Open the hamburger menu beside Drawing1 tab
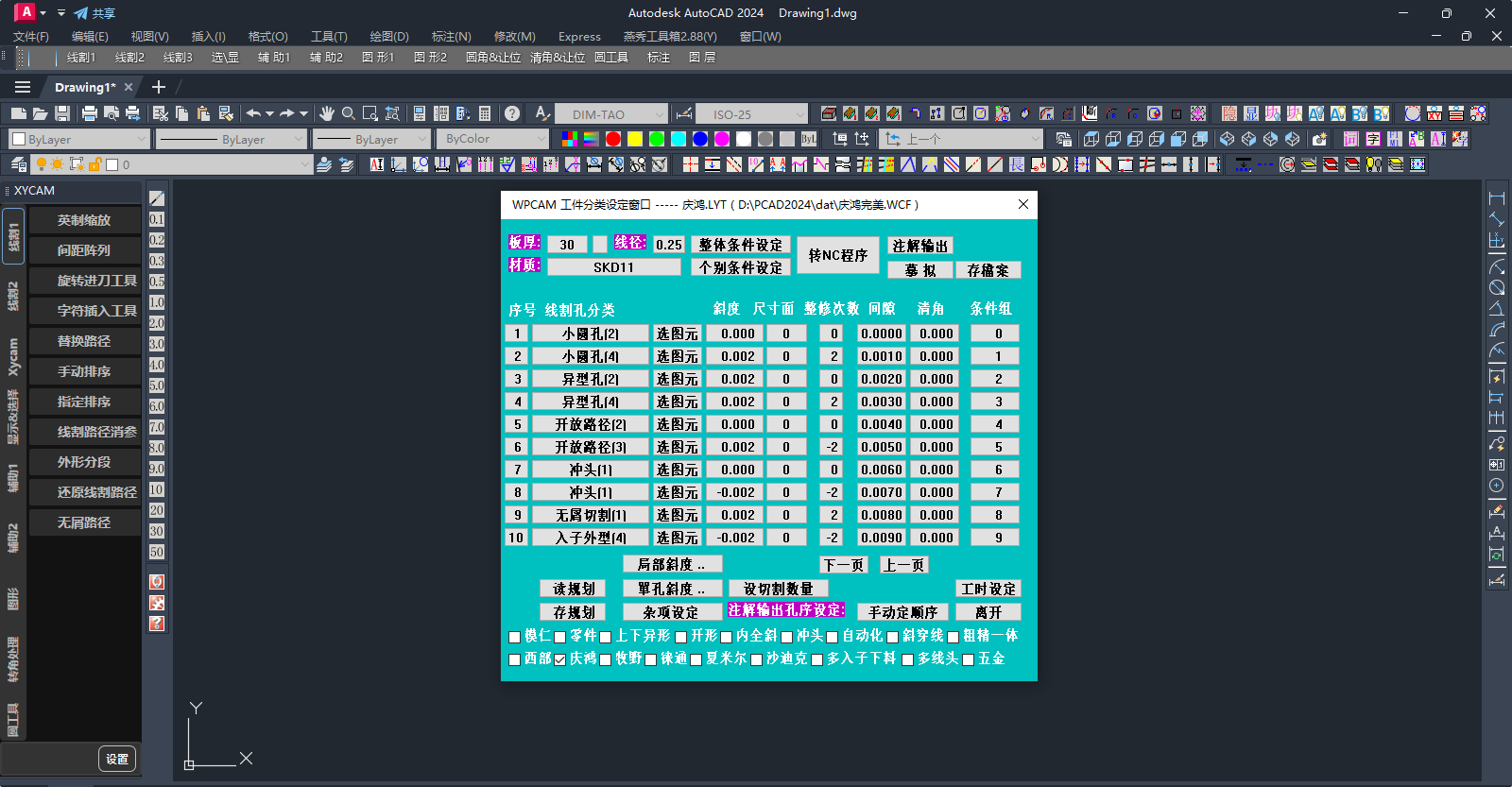1512x787 pixels. click(23, 87)
